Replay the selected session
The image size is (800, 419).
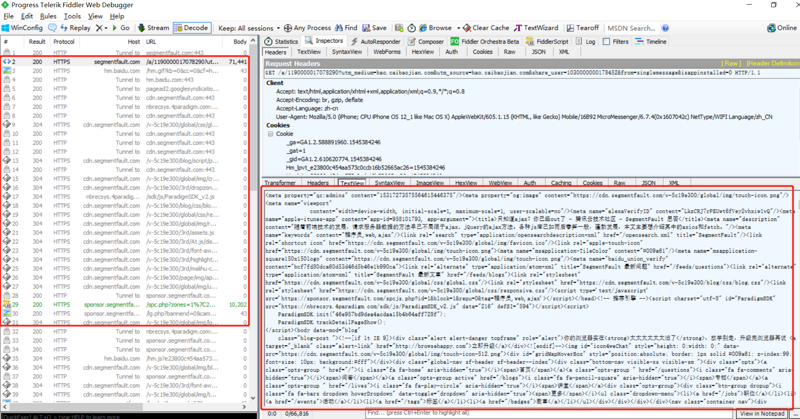click(75, 28)
